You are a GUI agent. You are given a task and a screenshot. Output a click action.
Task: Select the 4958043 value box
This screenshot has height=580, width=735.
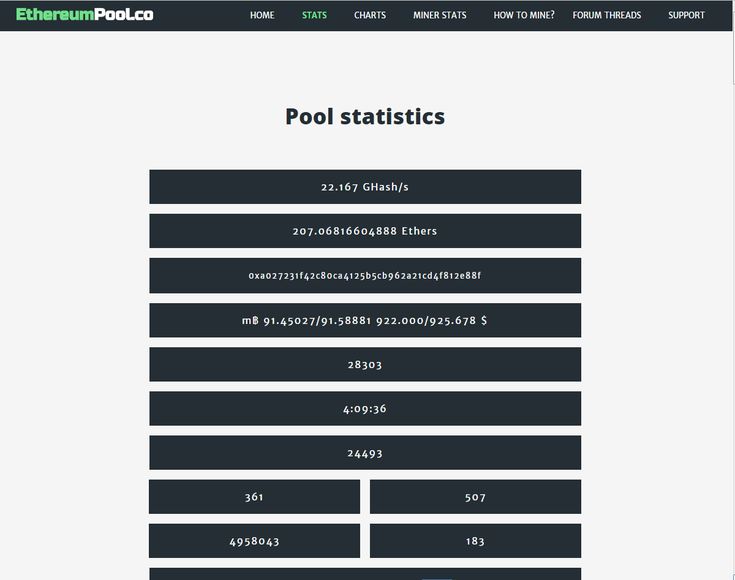[x=255, y=541]
